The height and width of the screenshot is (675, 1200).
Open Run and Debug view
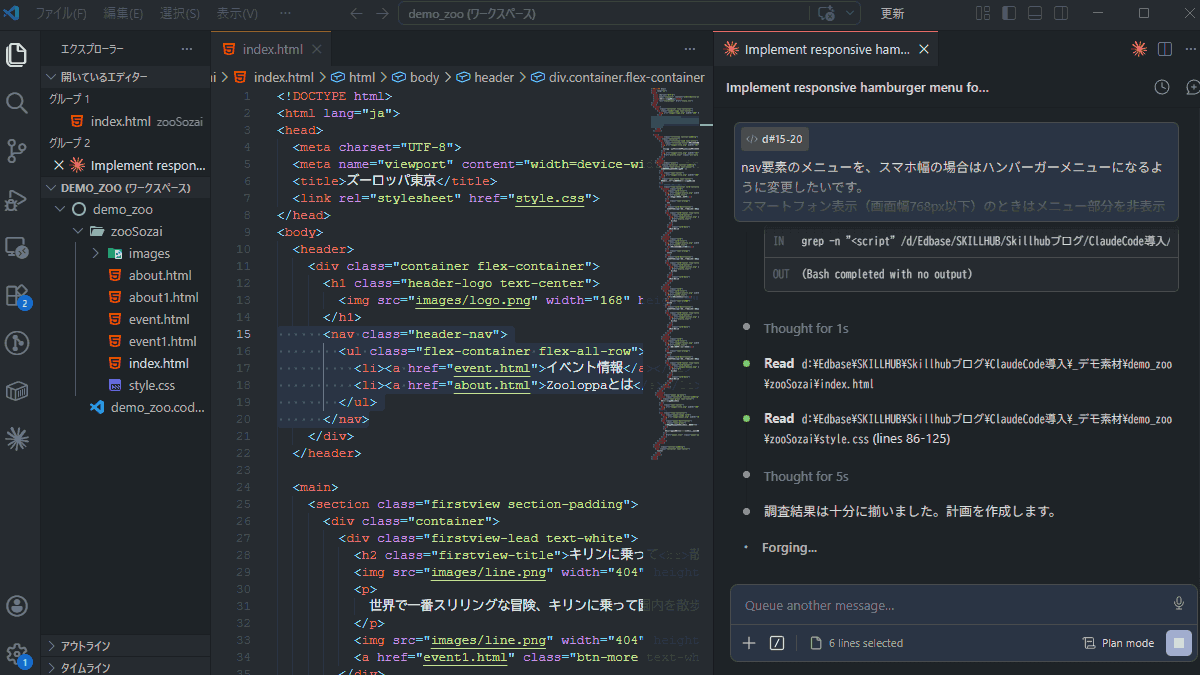click(17, 199)
